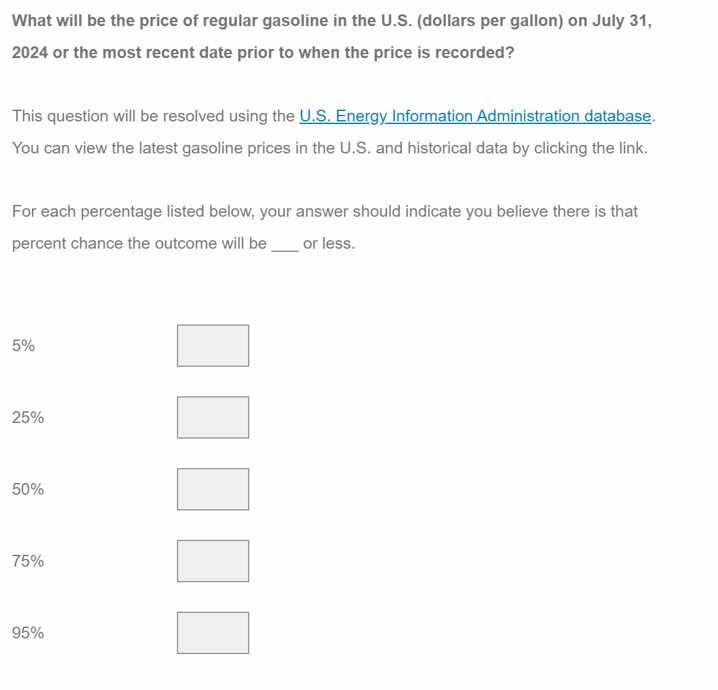This screenshot has height=690, width=718.
Task: Select the 50% percentile input box
Action: click(x=213, y=489)
